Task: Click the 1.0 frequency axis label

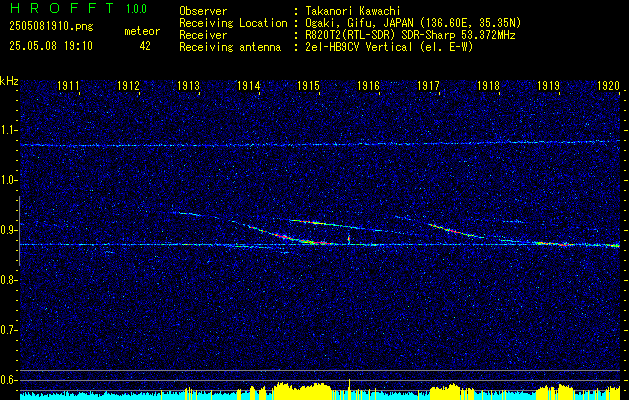Action: pyautogui.click(x=9, y=181)
